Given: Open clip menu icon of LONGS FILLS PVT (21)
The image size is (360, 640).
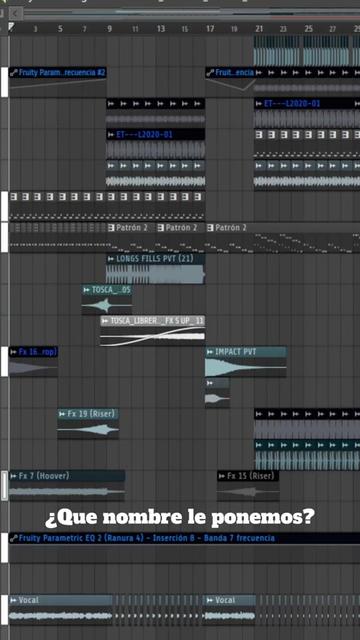Looking at the screenshot, I should pos(111,259).
